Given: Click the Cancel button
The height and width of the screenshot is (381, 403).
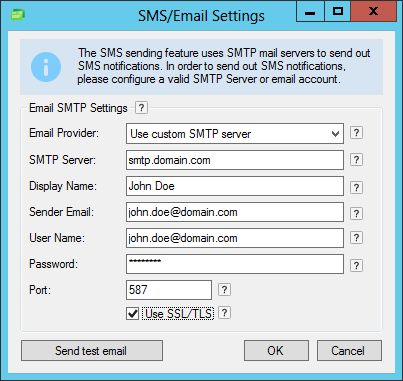Looking at the screenshot, I should 349,351.
